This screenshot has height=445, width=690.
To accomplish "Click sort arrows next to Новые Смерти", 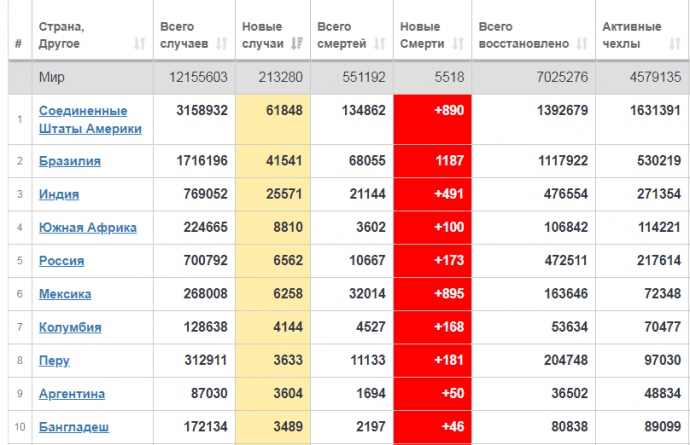I will 458,44.
